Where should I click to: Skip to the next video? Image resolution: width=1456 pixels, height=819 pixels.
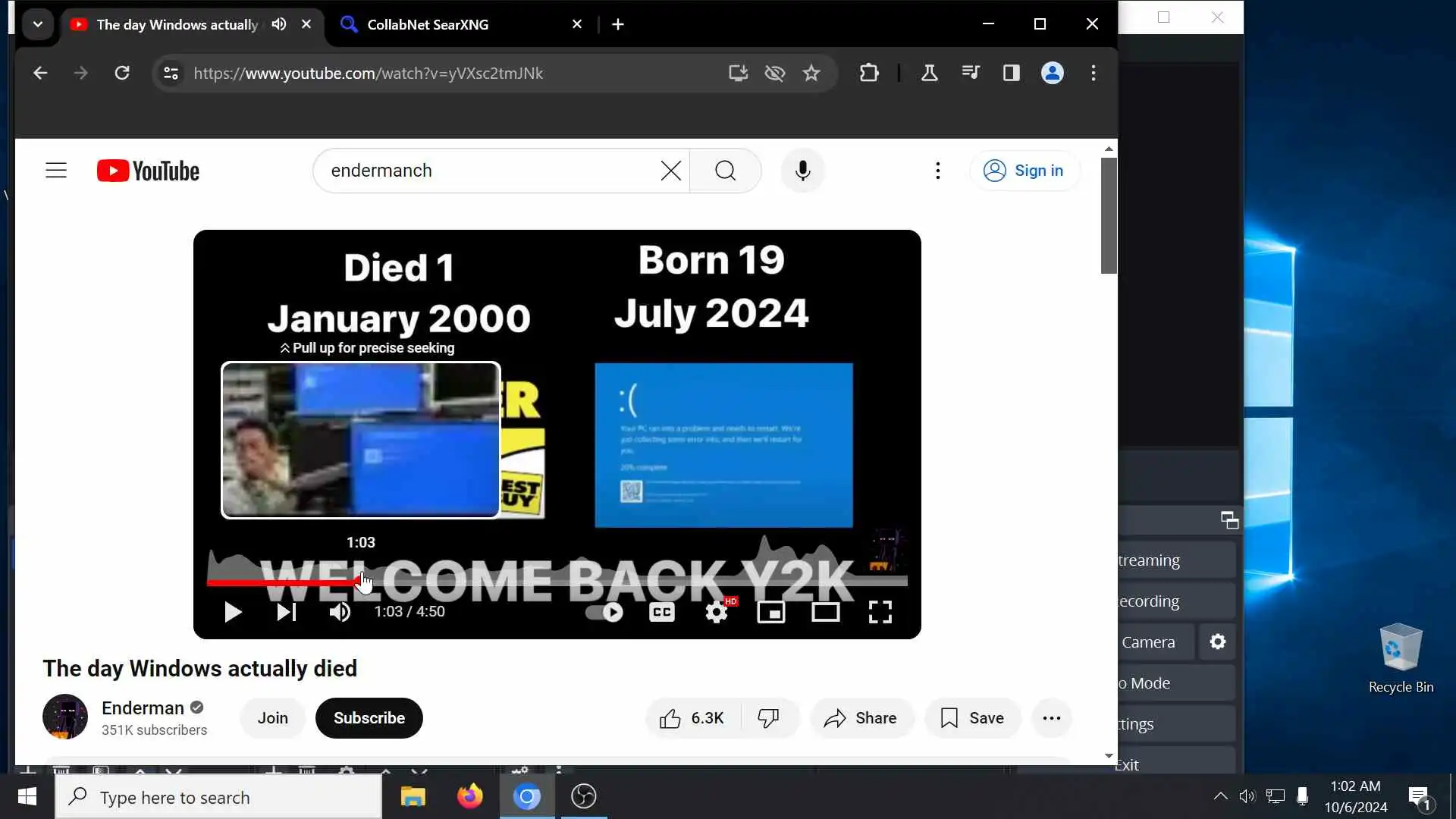(x=286, y=612)
